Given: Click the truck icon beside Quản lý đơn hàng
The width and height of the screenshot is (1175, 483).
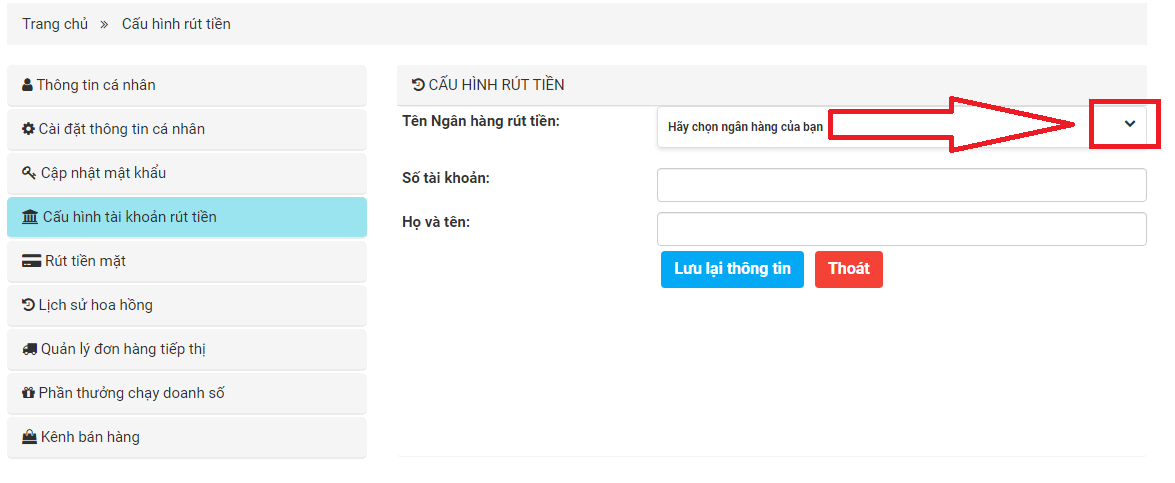Looking at the screenshot, I should [x=30, y=349].
